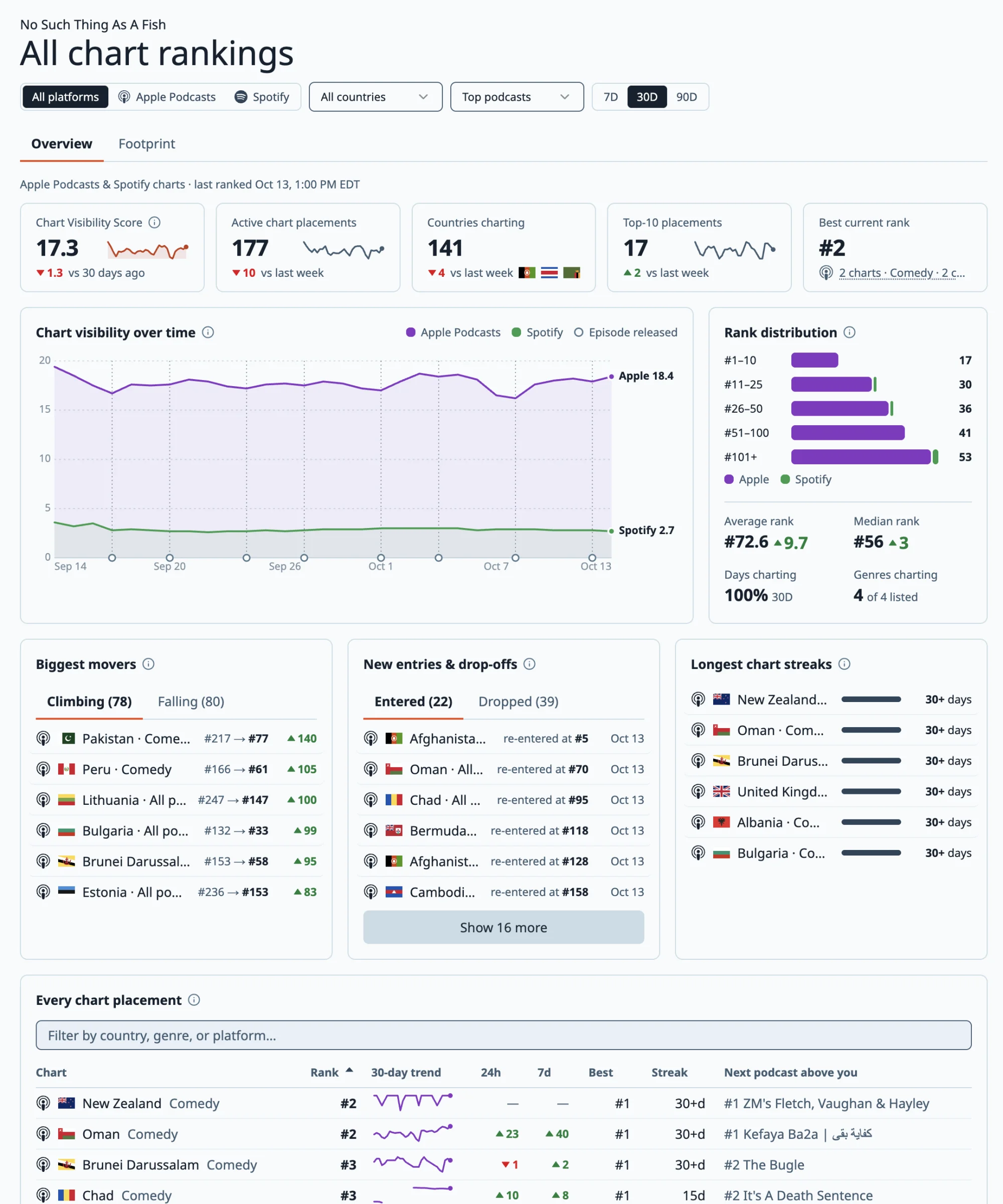Show the Falling (80) movers tab

coord(191,702)
